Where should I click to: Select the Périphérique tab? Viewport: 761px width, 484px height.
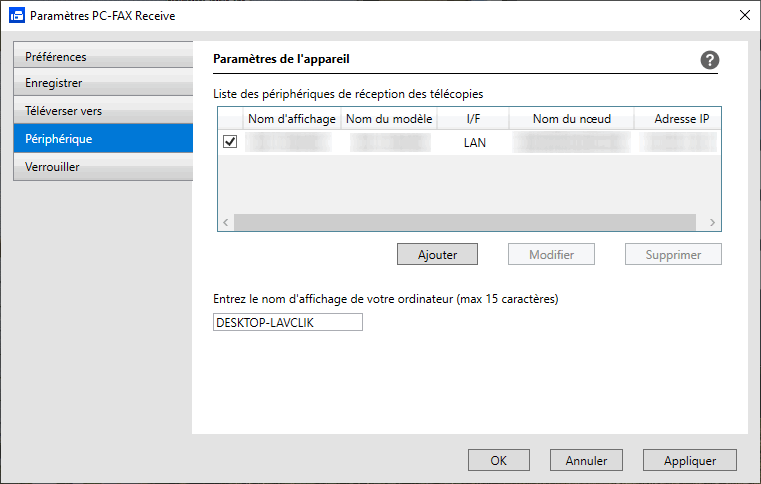click(x=103, y=138)
